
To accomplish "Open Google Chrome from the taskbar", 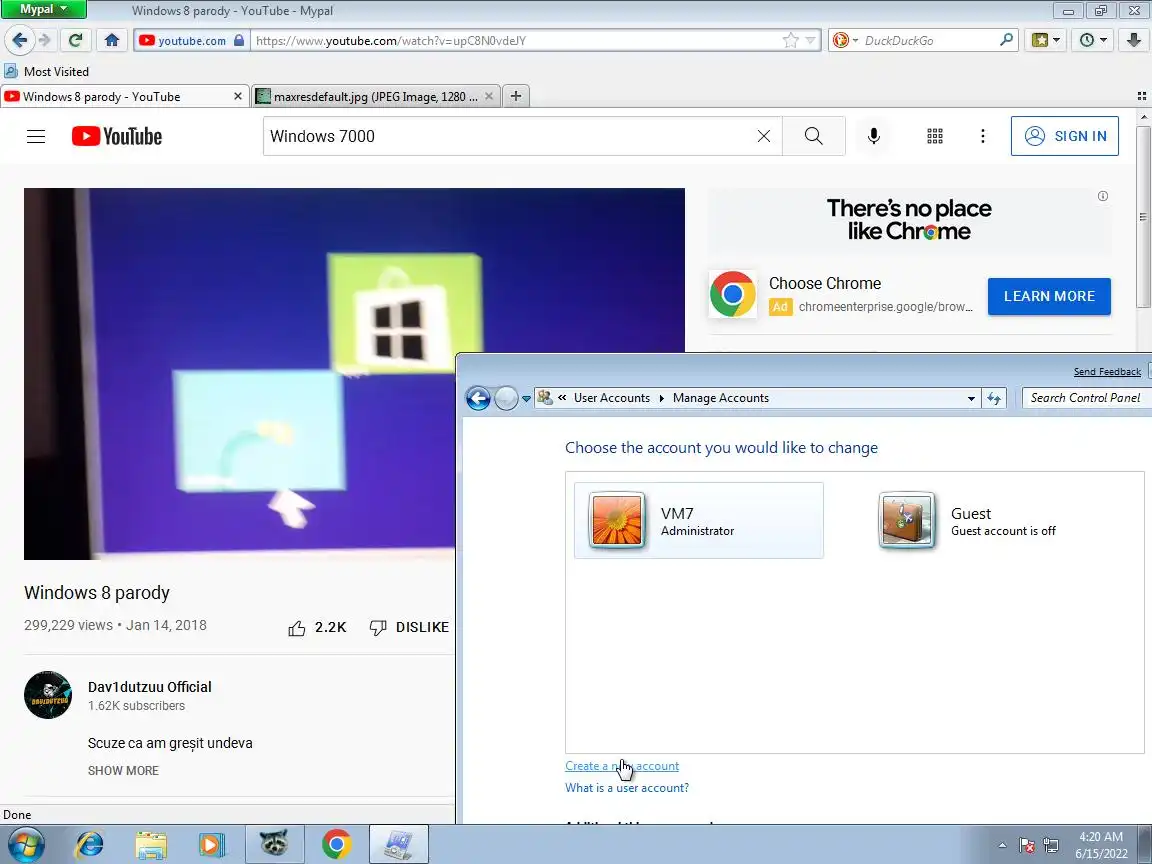I will tap(336, 844).
